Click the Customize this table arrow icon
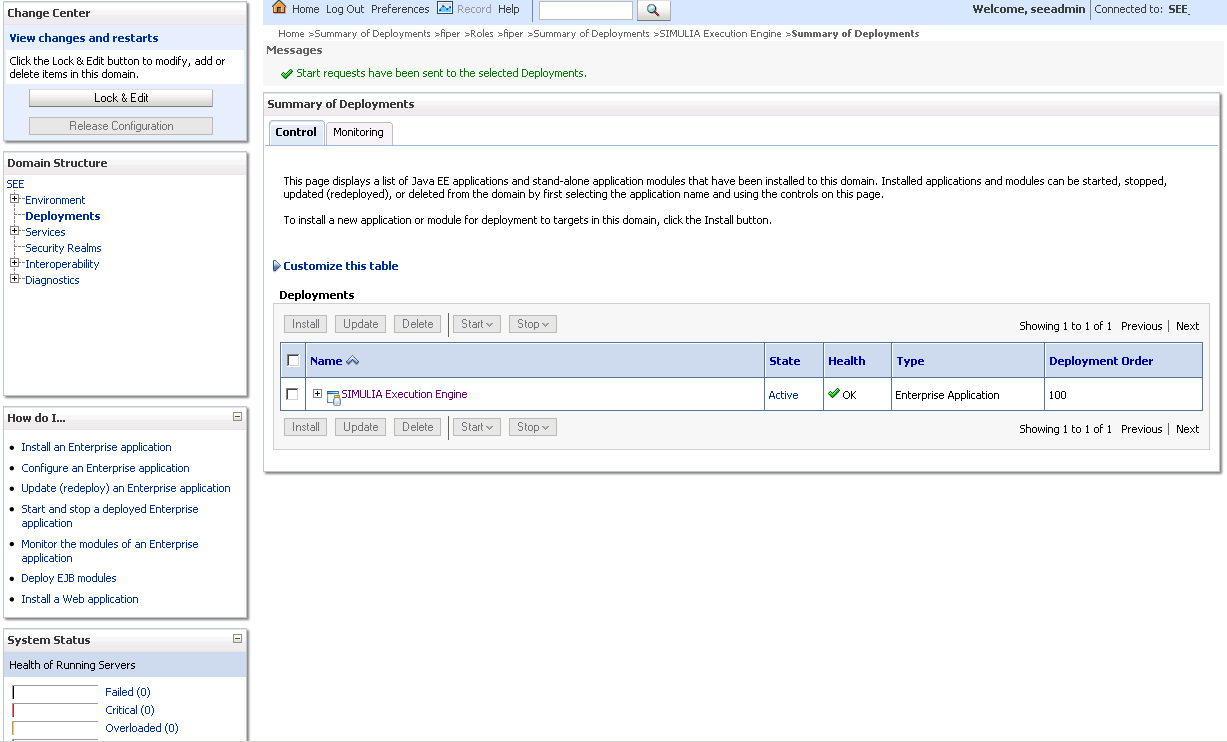Viewport: 1227px width, 742px height. point(276,266)
